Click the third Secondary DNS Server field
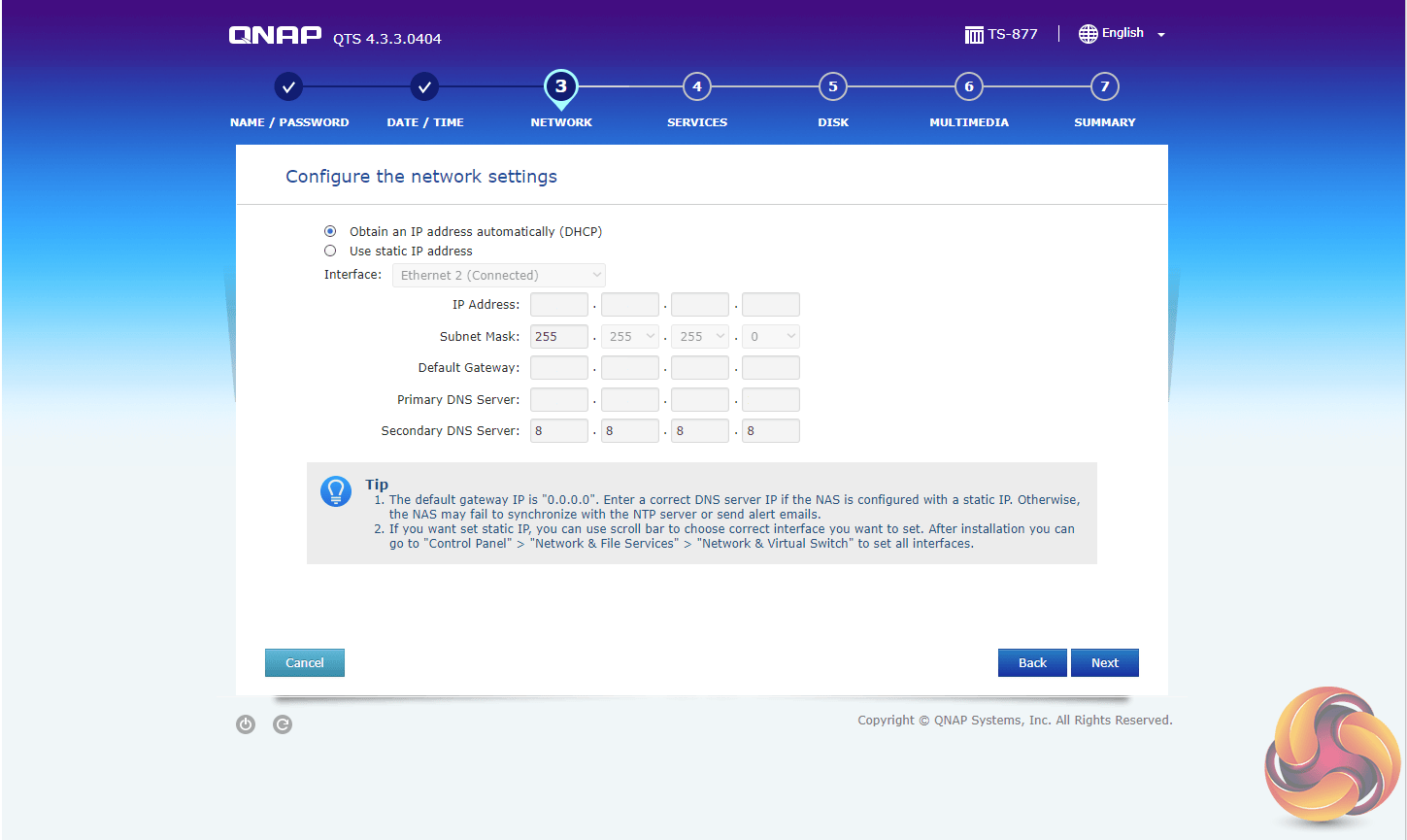This screenshot has height=840, width=1407. pyautogui.click(x=700, y=431)
